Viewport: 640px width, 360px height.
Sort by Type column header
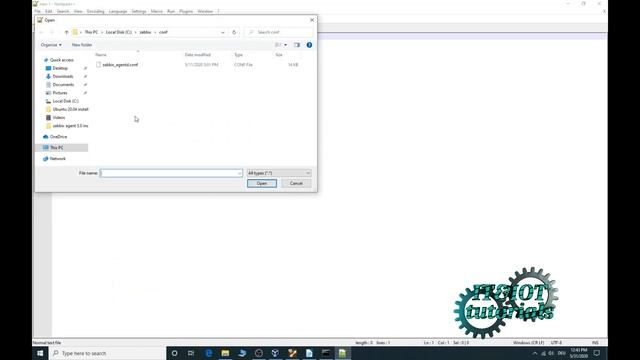coord(238,55)
